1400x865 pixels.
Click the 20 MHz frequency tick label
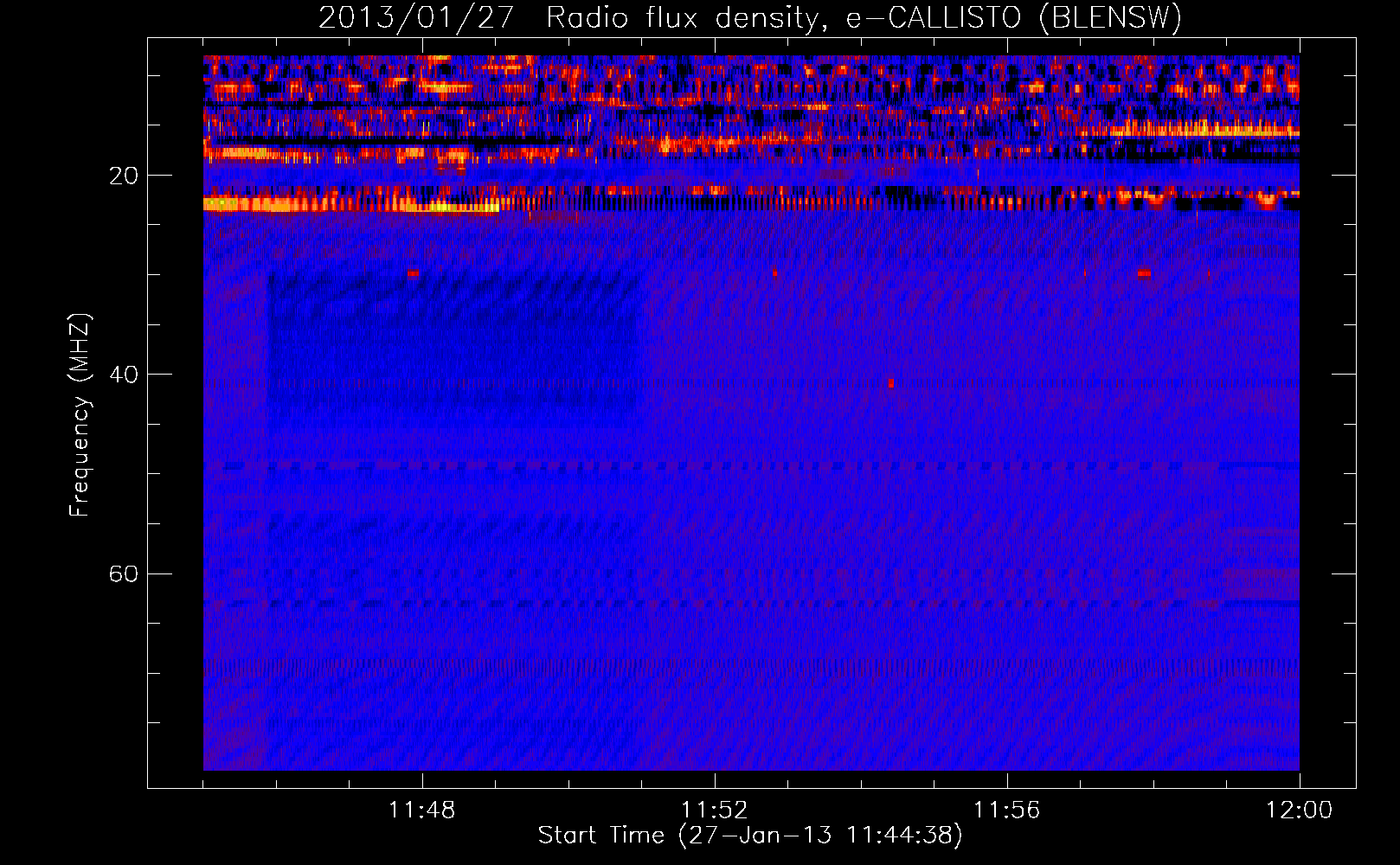click(123, 176)
